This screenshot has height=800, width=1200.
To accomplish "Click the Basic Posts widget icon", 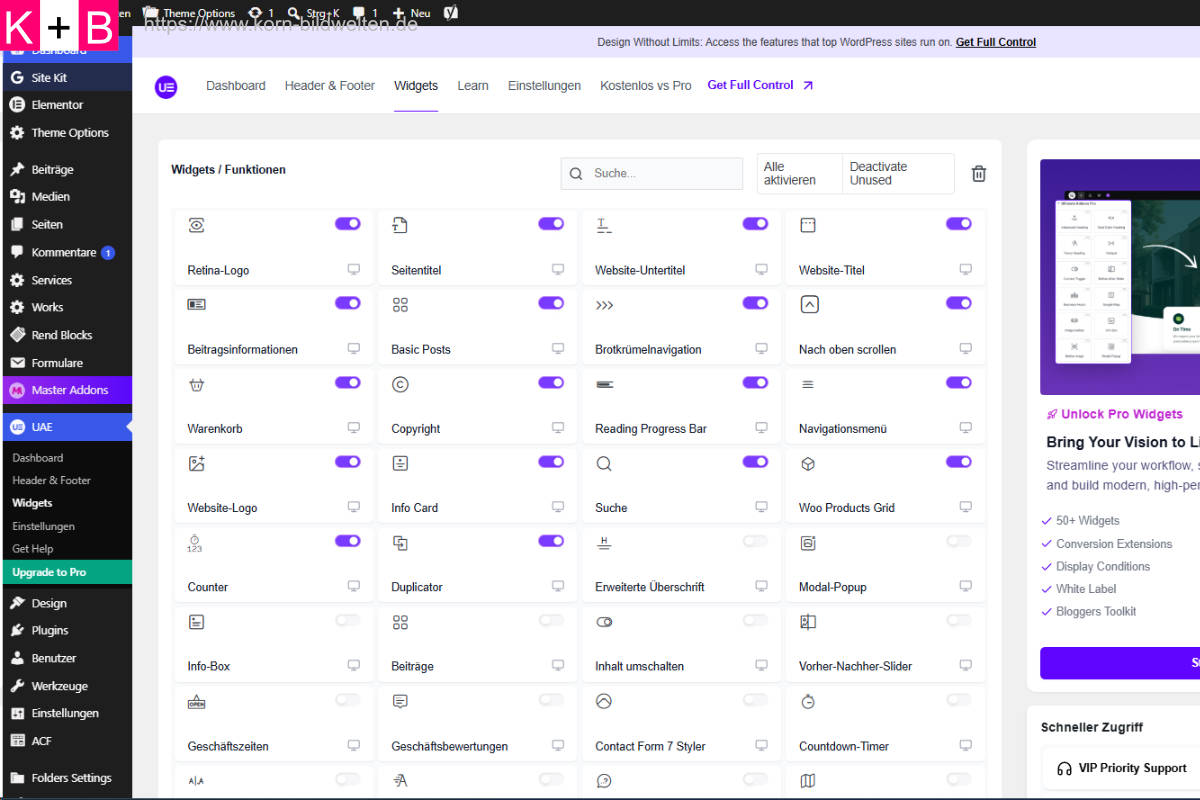I will click(400, 304).
